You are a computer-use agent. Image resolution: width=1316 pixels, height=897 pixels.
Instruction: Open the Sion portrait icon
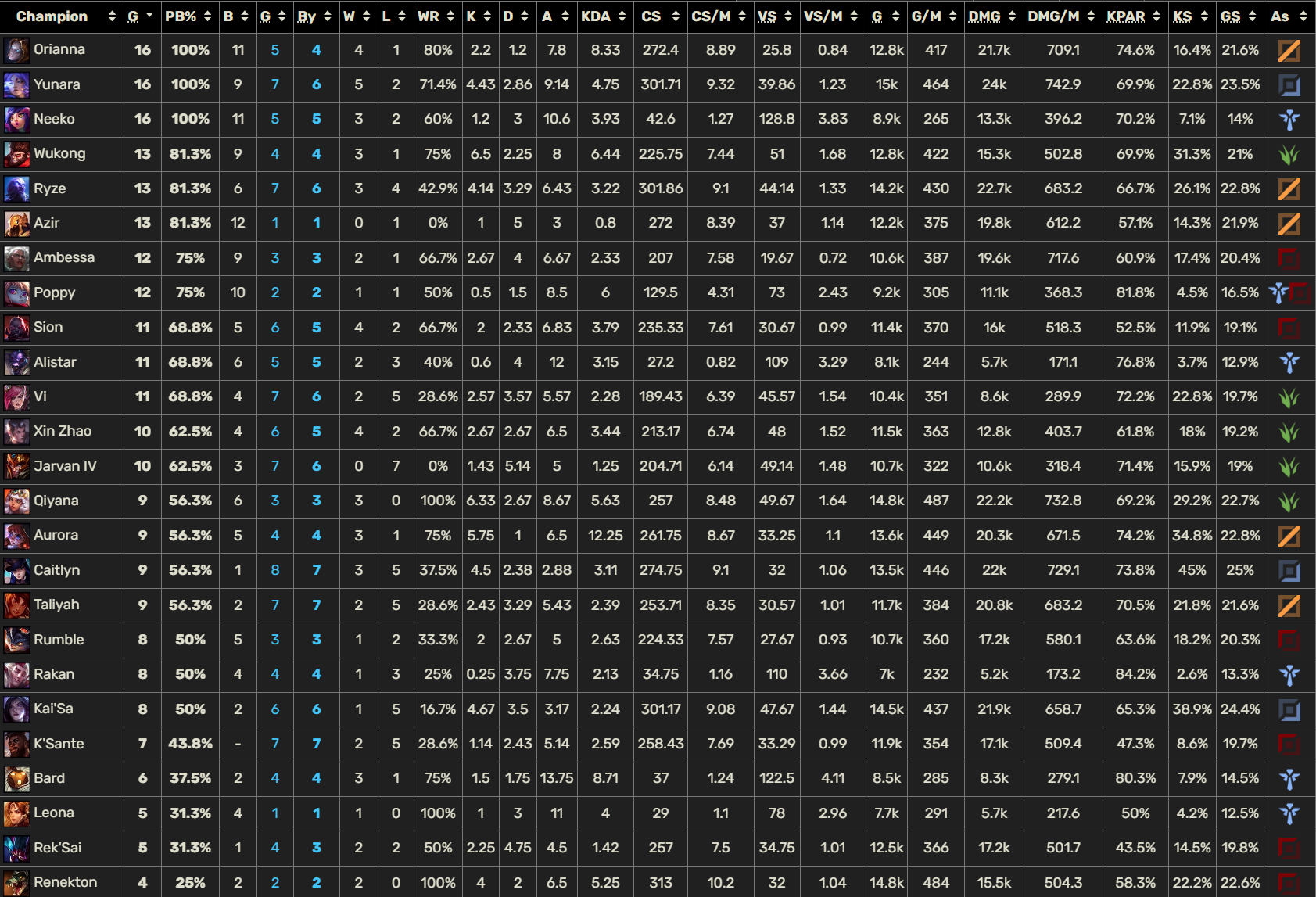click(x=16, y=328)
